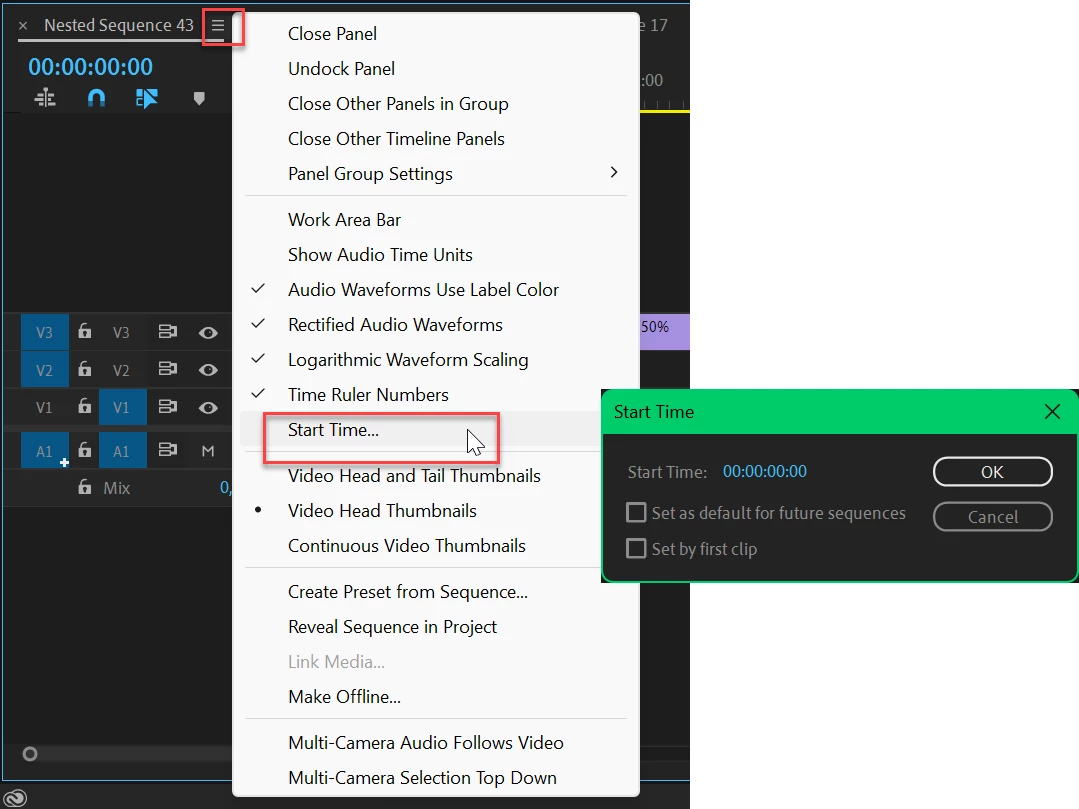Click the A1 source patching indicator
The width and height of the screenshot is (1079, 809).
(x=45, y=451)
